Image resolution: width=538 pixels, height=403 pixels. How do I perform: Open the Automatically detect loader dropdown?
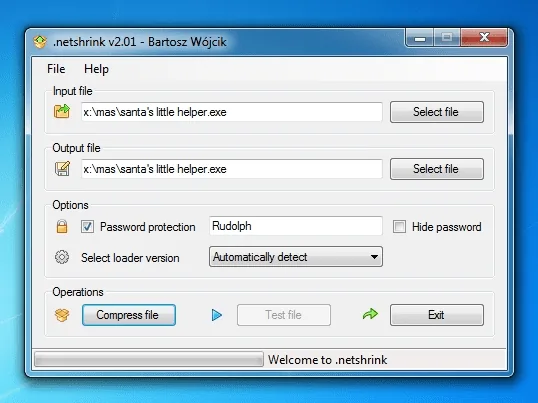296,257
